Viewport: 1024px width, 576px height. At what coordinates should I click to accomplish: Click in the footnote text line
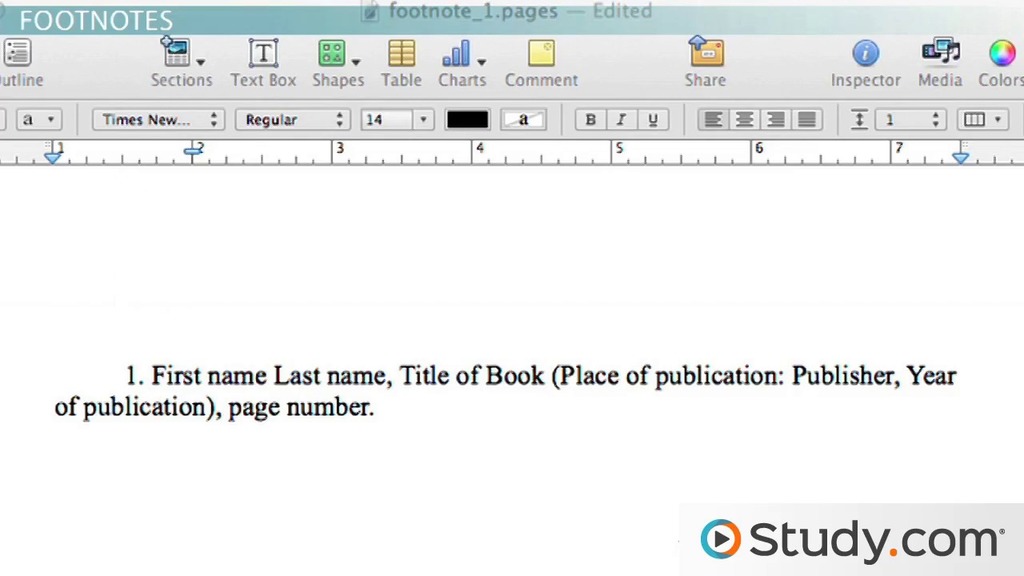tap(540, 377)
